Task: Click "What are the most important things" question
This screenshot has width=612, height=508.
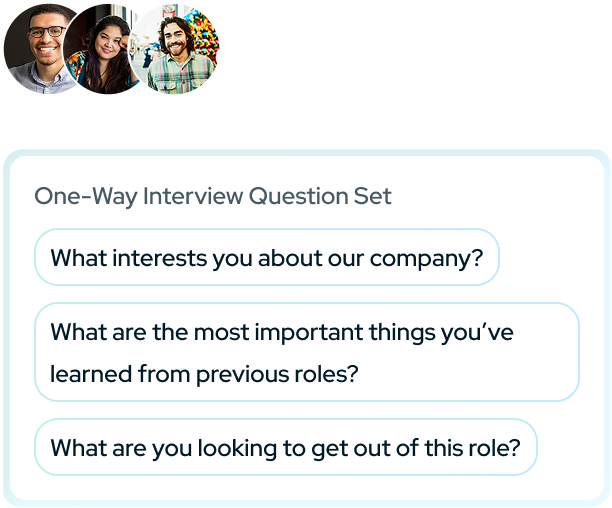Action: point(306,352)
